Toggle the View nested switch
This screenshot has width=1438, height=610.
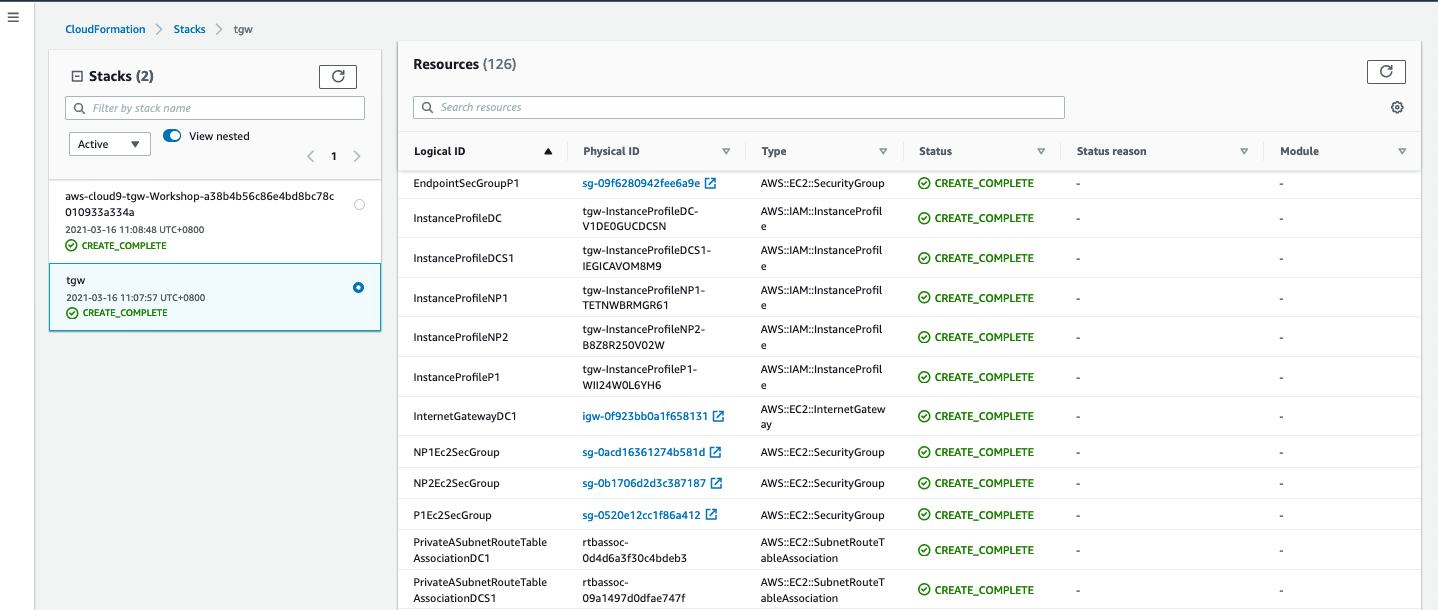(172, 136)
